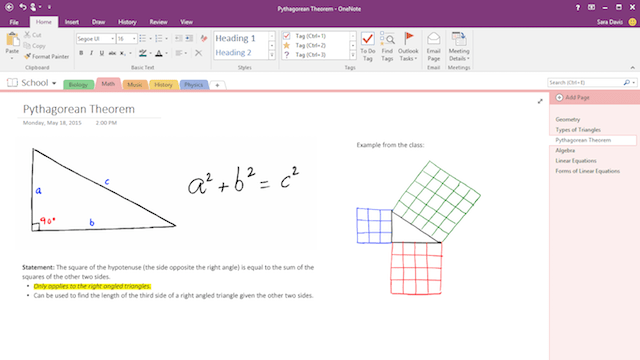Image resolution: width=640 pixels, height=360 pixels.
Task: Open font color options arrow
Action: [167, 53]
